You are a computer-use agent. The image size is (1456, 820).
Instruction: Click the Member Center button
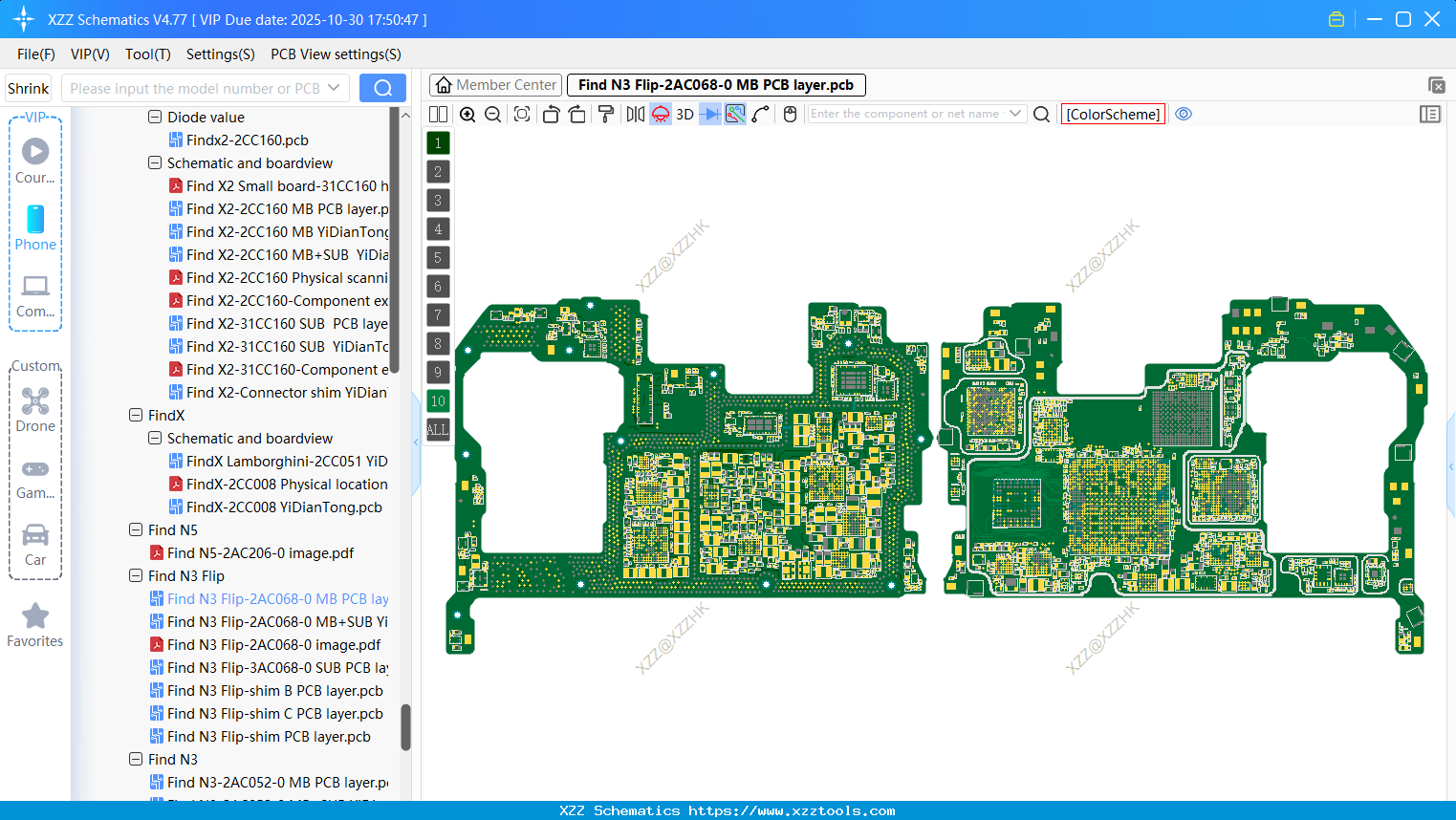point(495,84)
